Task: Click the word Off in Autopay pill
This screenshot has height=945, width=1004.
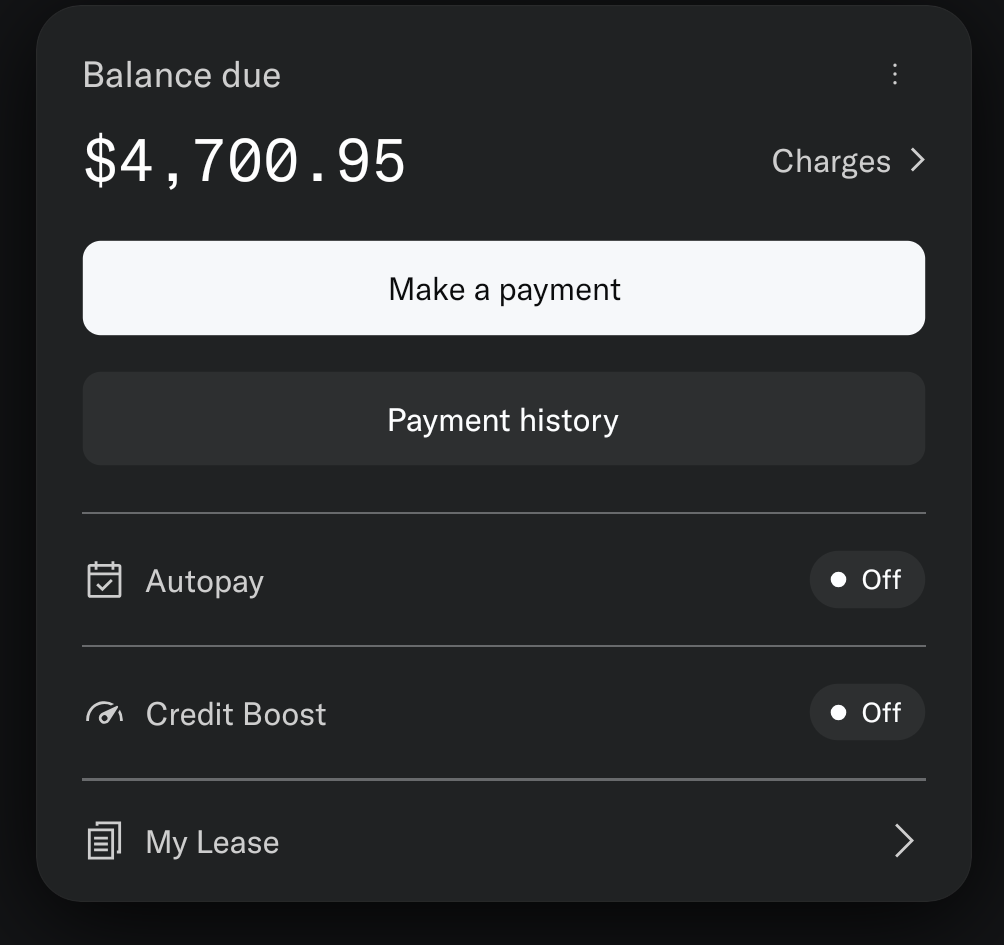Action: point(881,580)
